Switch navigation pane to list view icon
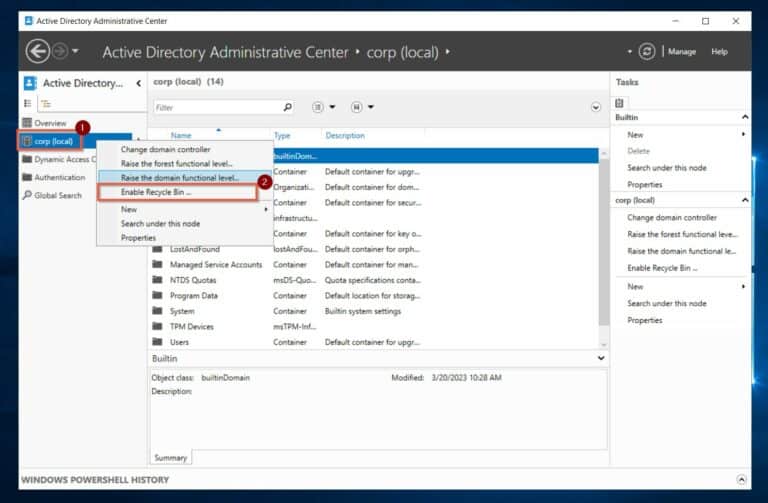768x503 pixels. (x=27, y=103)
